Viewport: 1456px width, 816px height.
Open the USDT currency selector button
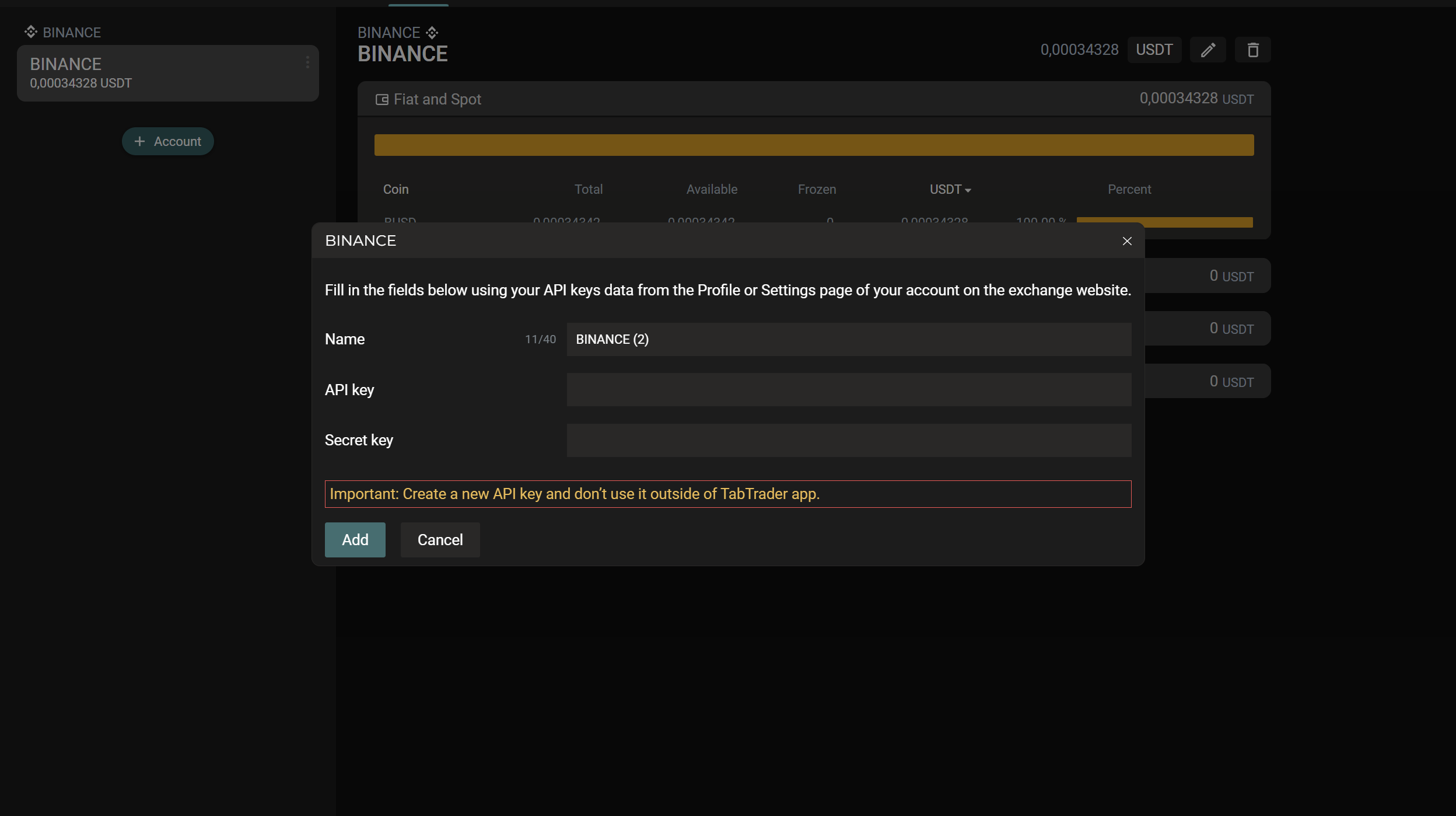tap(1154, 50)
